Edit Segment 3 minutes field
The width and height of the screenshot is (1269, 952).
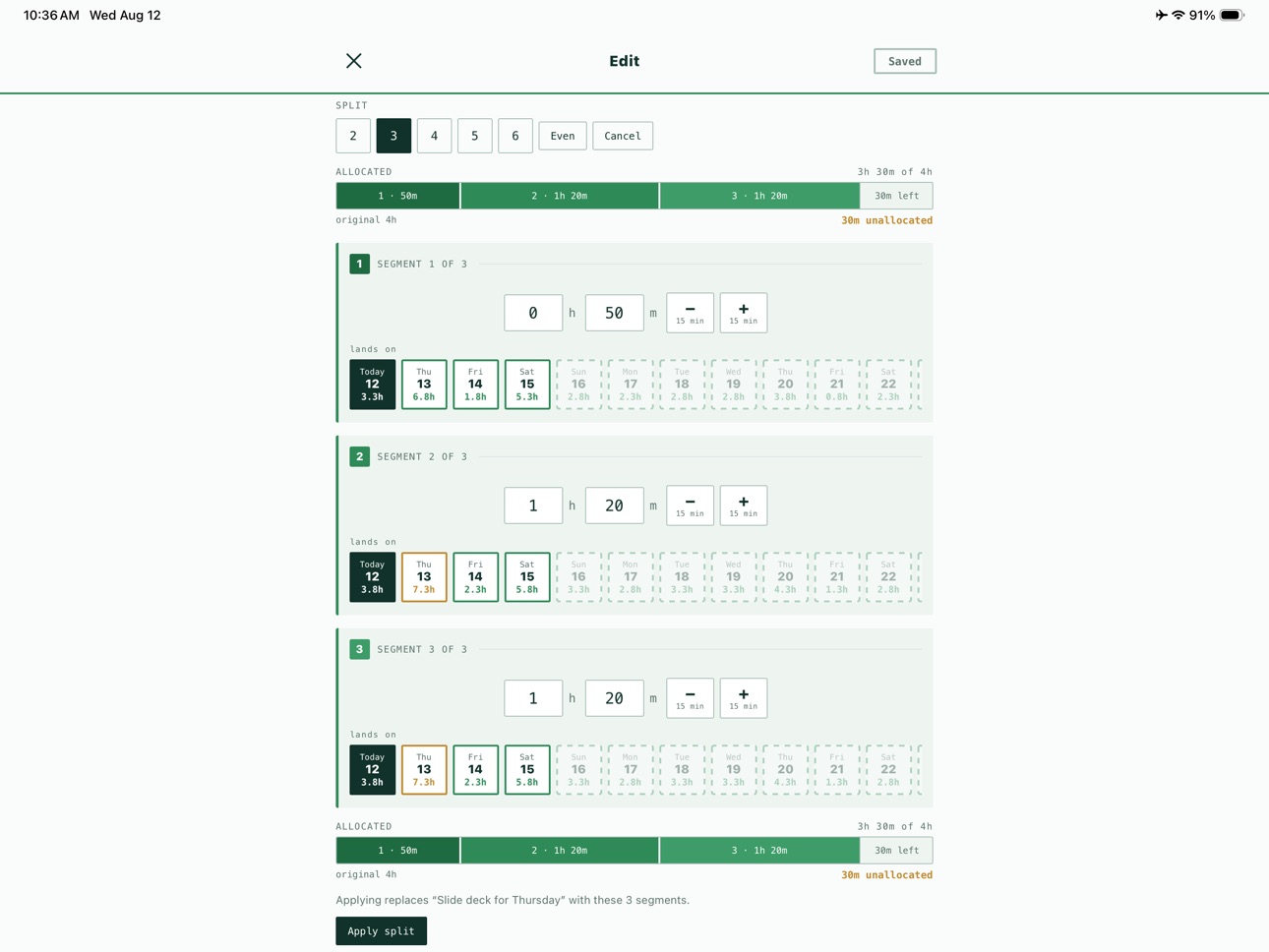tap(614, 698)
